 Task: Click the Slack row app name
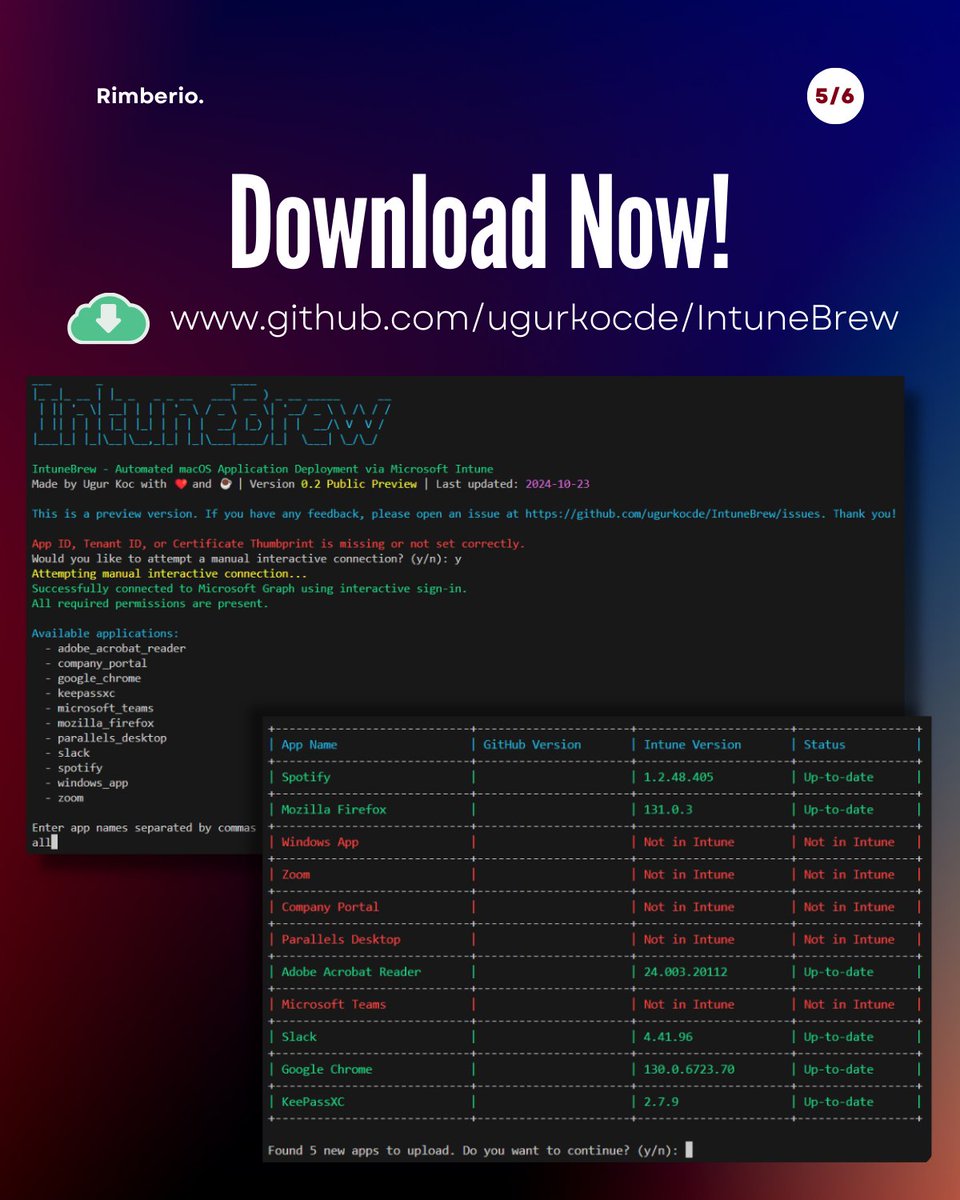click(x=298, y=1037)
